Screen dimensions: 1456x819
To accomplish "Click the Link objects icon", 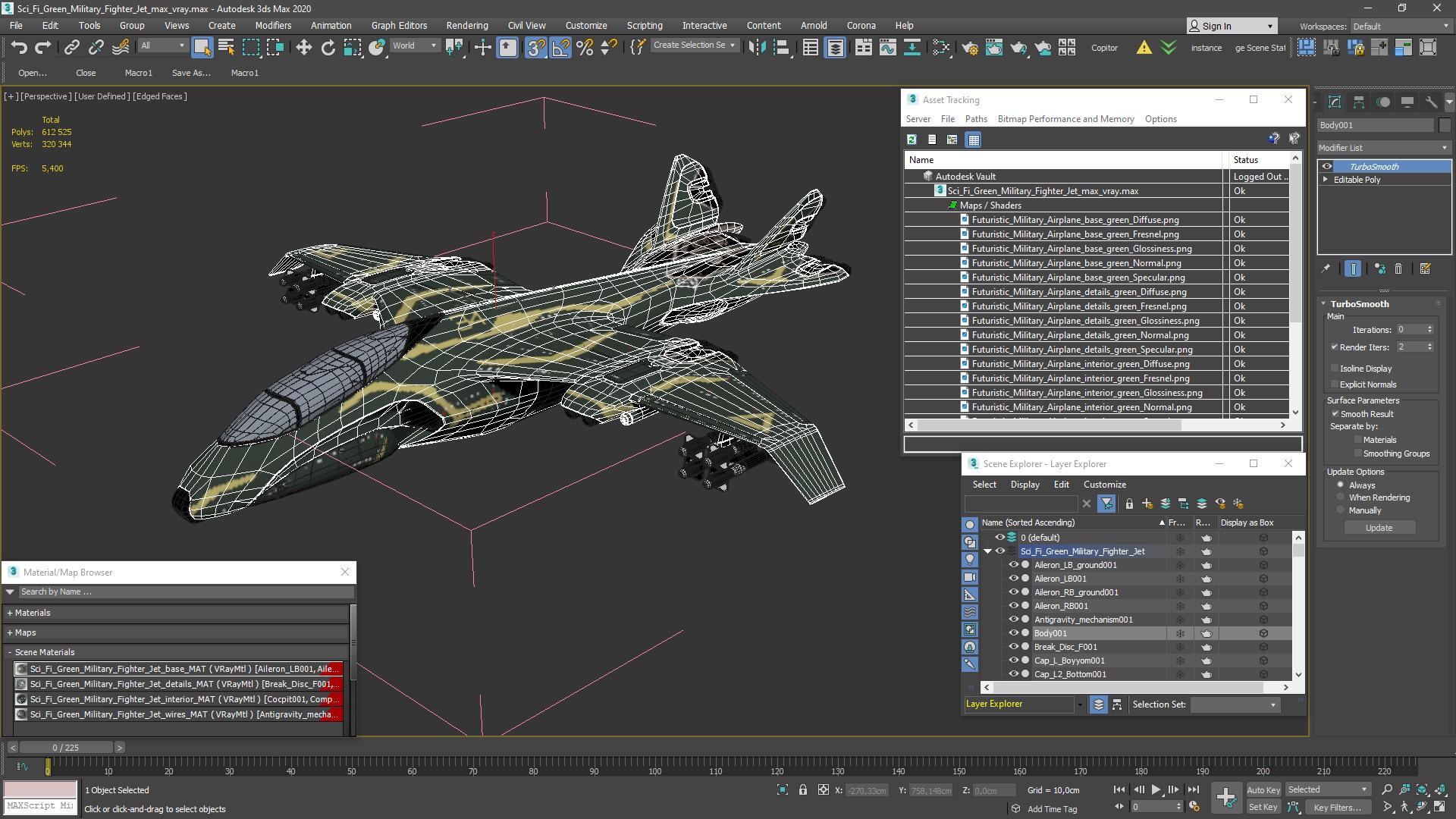I will [x=71, y=47].
